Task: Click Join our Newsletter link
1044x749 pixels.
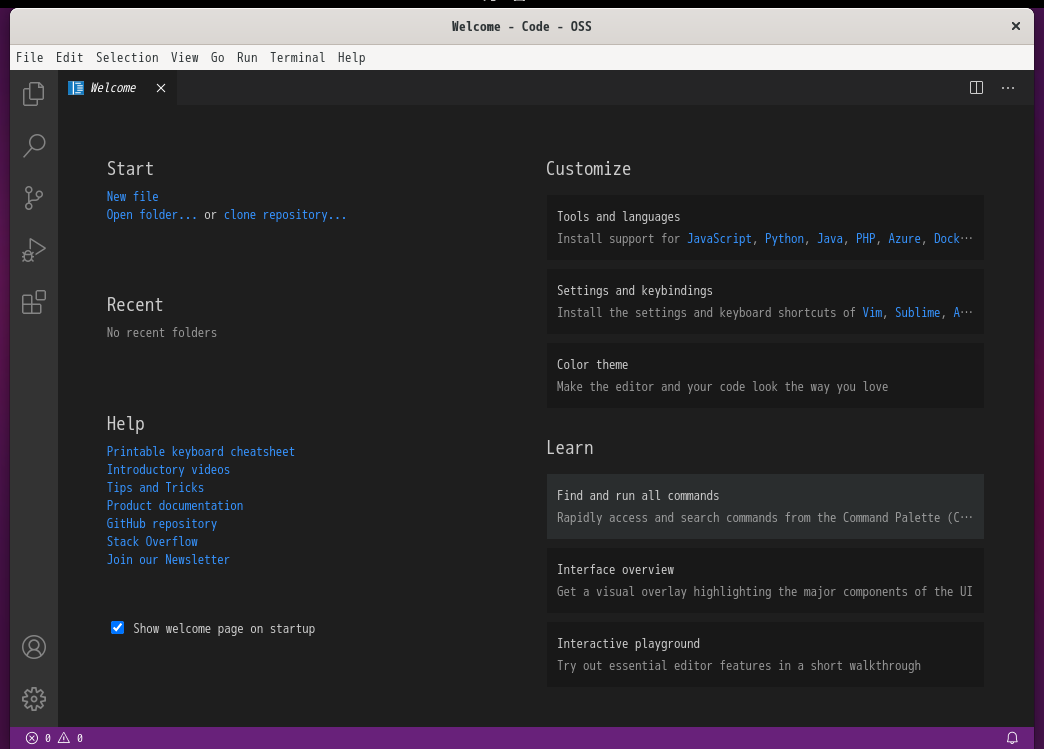Action: point(168,559)
